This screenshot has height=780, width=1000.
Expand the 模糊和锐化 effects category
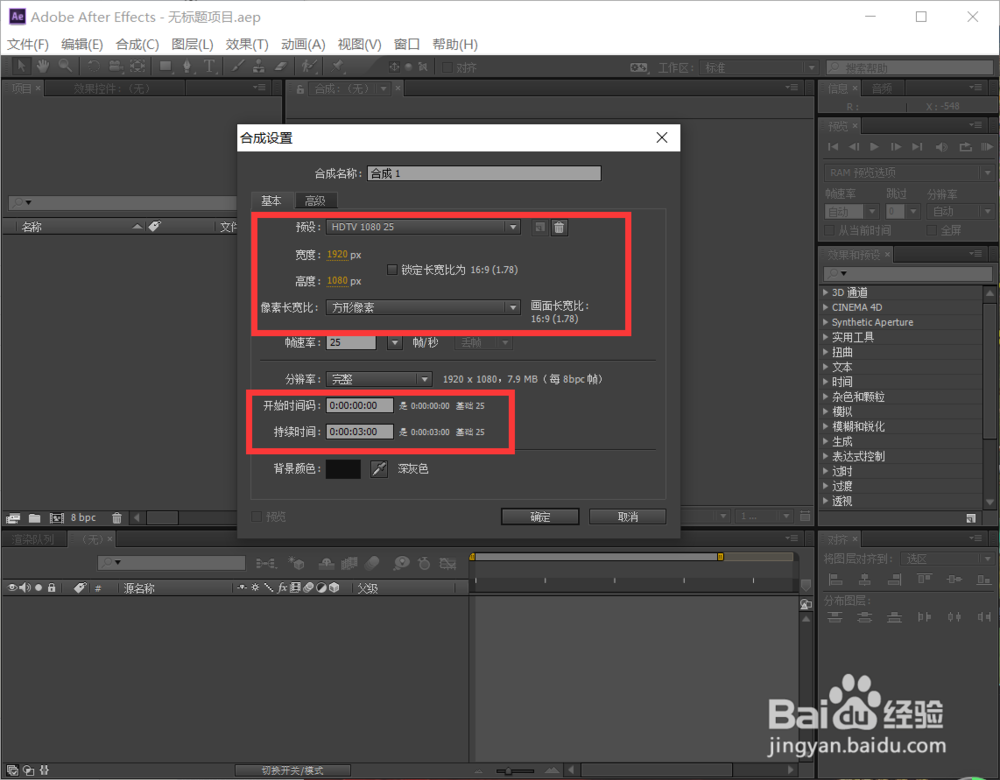pyautogui.click(x=825, y=426)
